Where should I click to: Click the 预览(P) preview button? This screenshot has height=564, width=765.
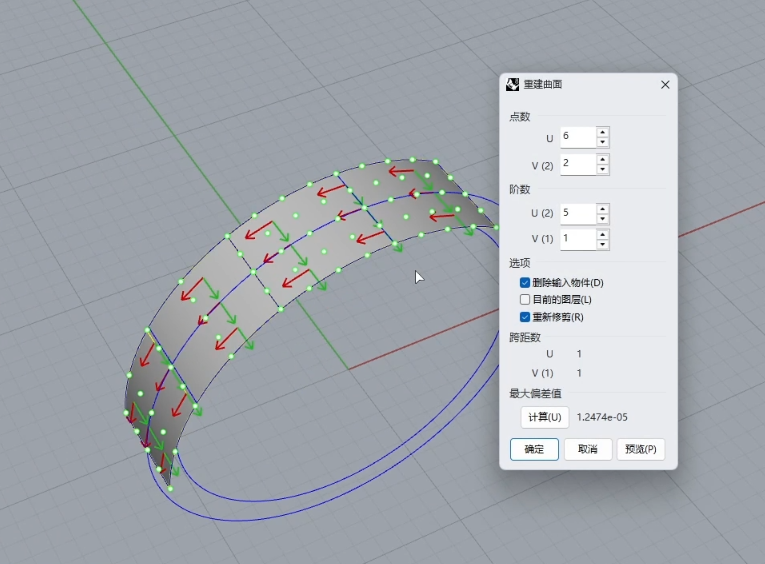tap(640, 450)
